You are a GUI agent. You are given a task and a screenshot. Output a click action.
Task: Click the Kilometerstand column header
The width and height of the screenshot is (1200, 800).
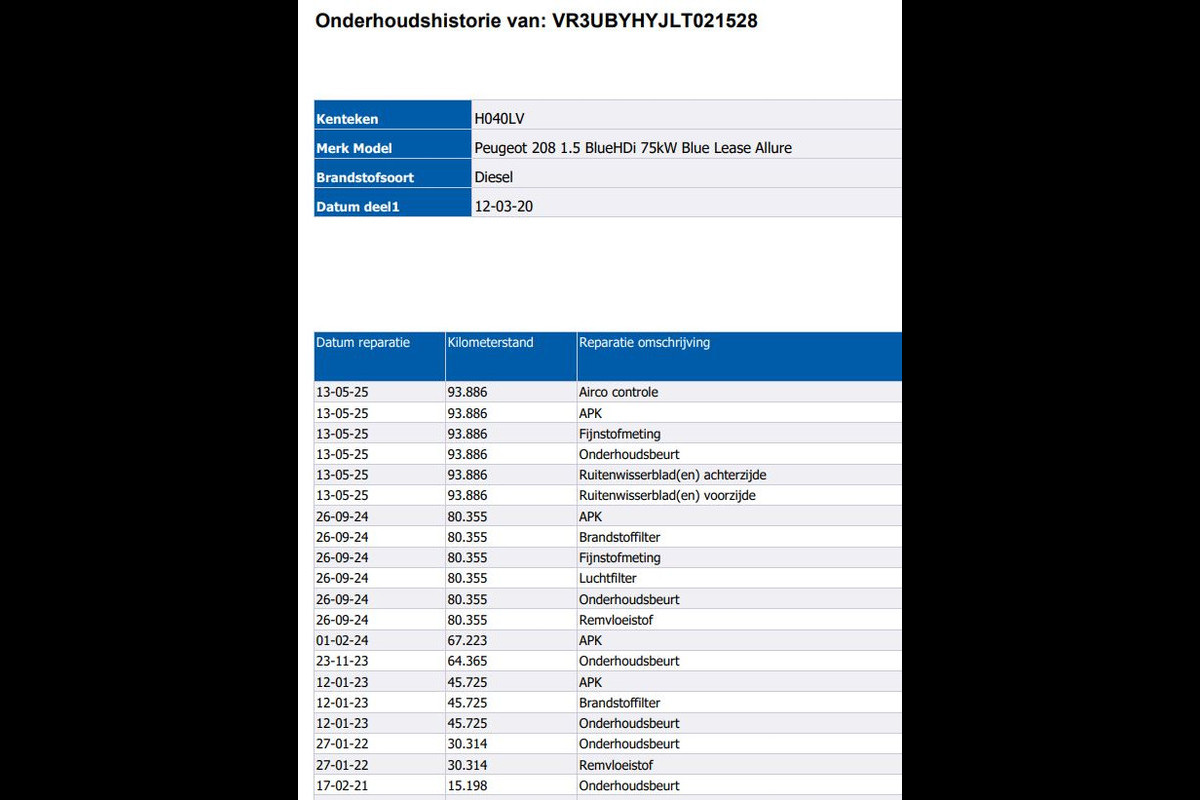[x=490, y=343]
